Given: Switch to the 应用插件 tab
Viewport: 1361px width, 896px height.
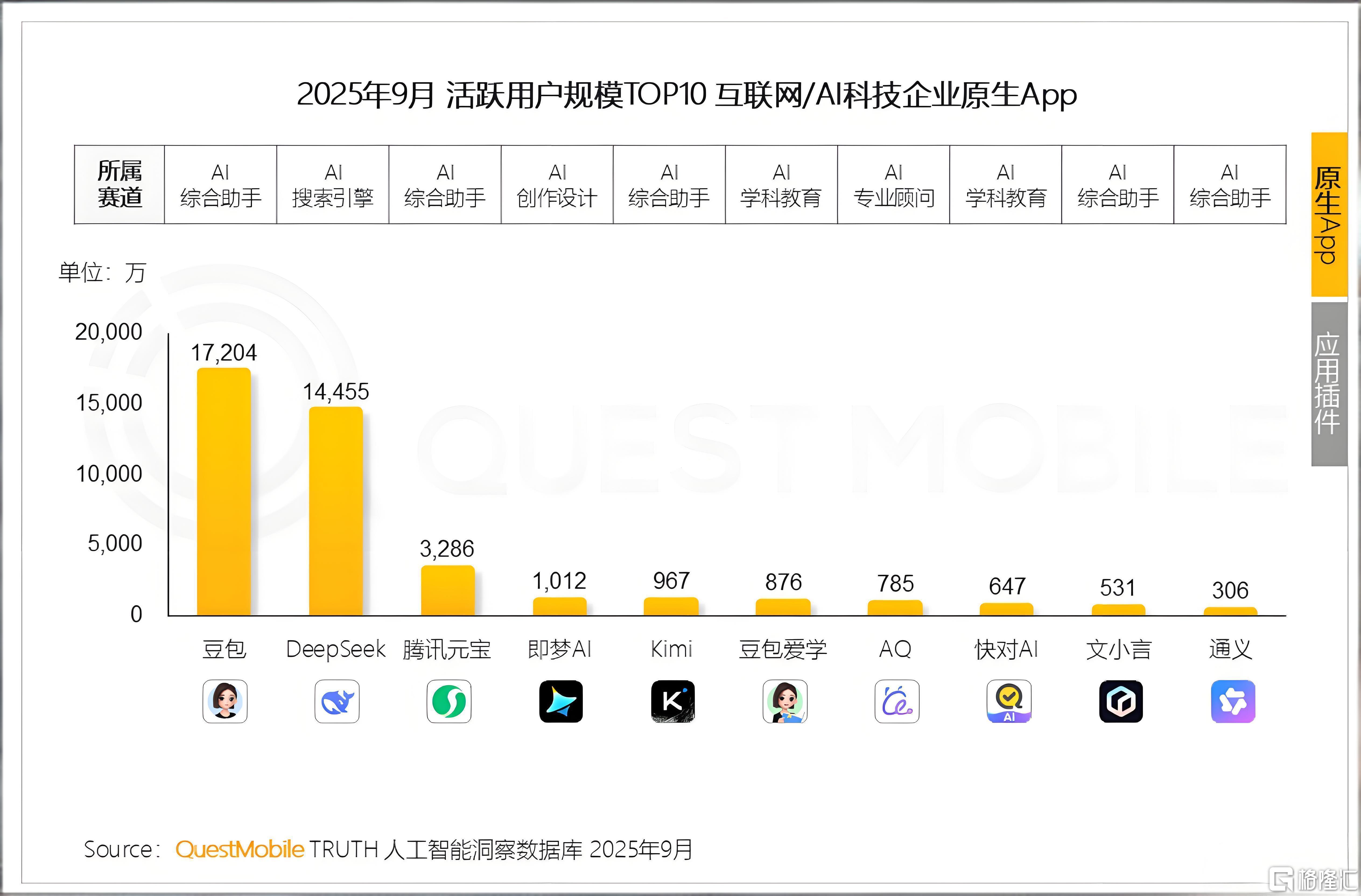Looking at the screenshot, I should [1329, 384].
